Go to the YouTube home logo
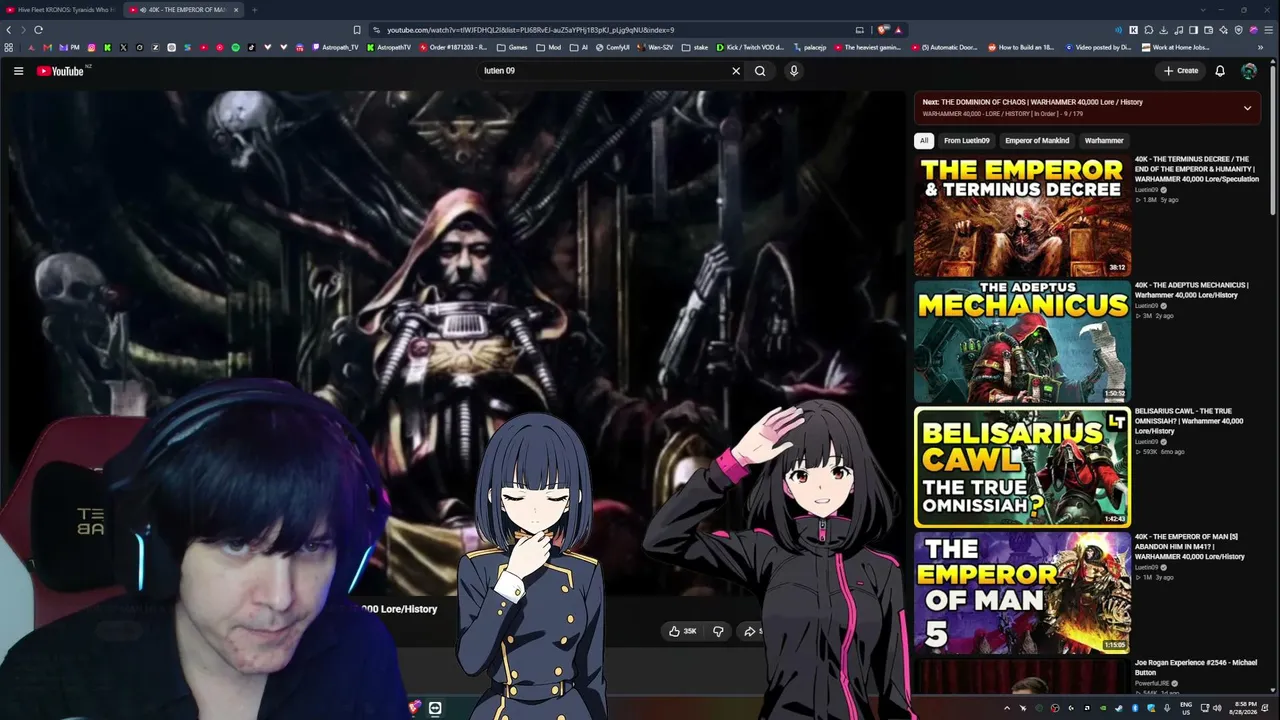This screenshot has height=720, width=1280. (x=61, y=71)
